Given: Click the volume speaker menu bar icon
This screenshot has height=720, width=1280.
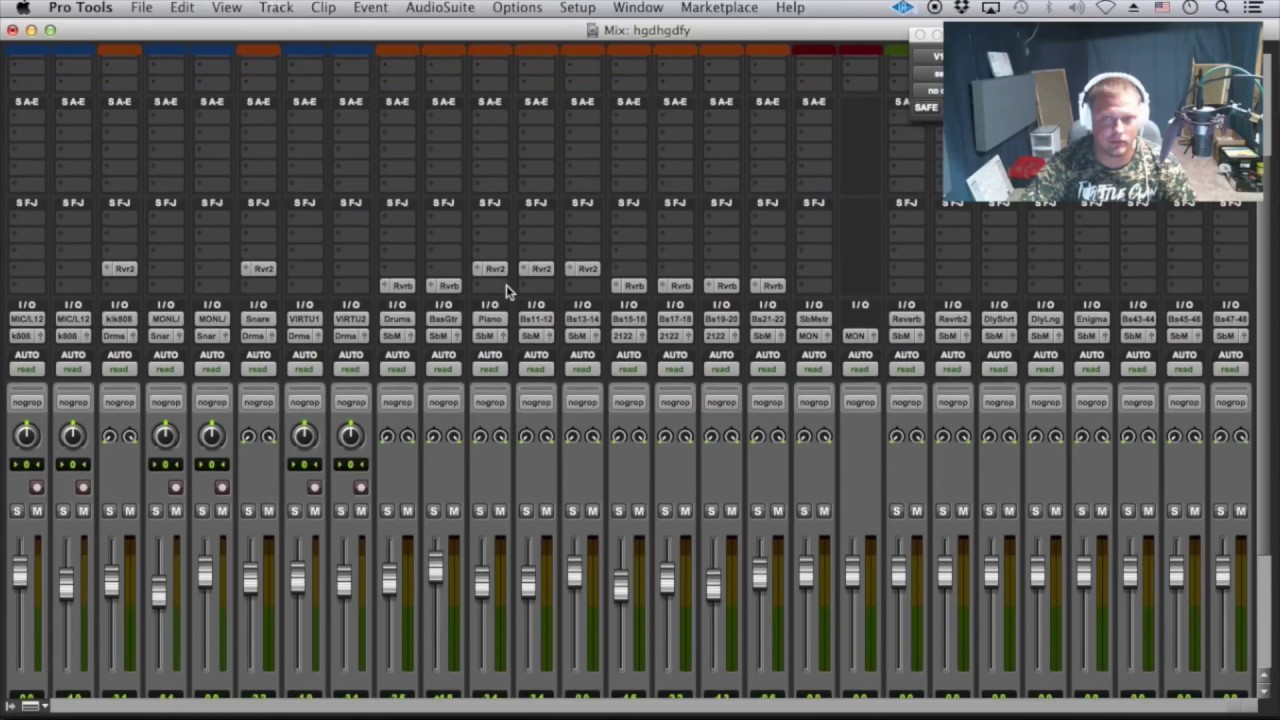Looking at the screenshot, I should click(x=1076, y=8).
